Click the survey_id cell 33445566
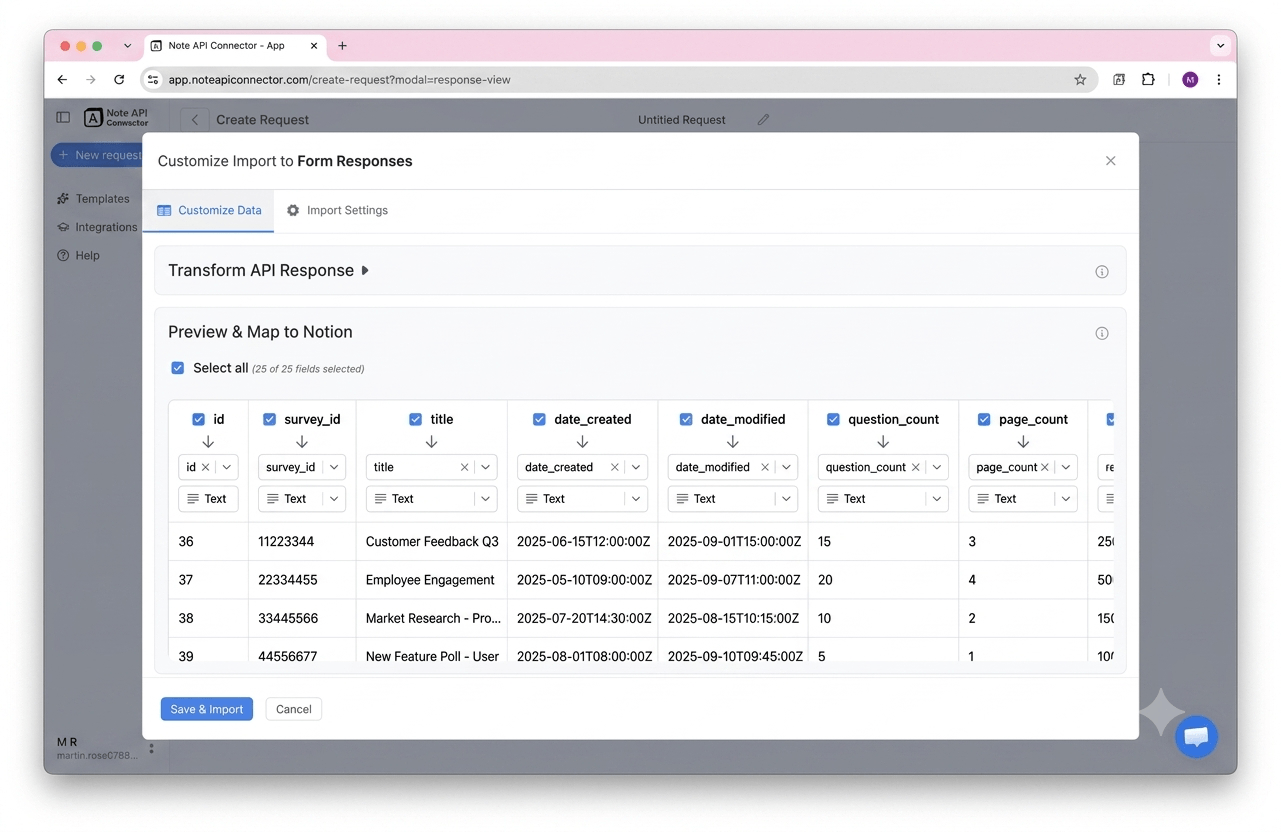 tap(302, 618)
